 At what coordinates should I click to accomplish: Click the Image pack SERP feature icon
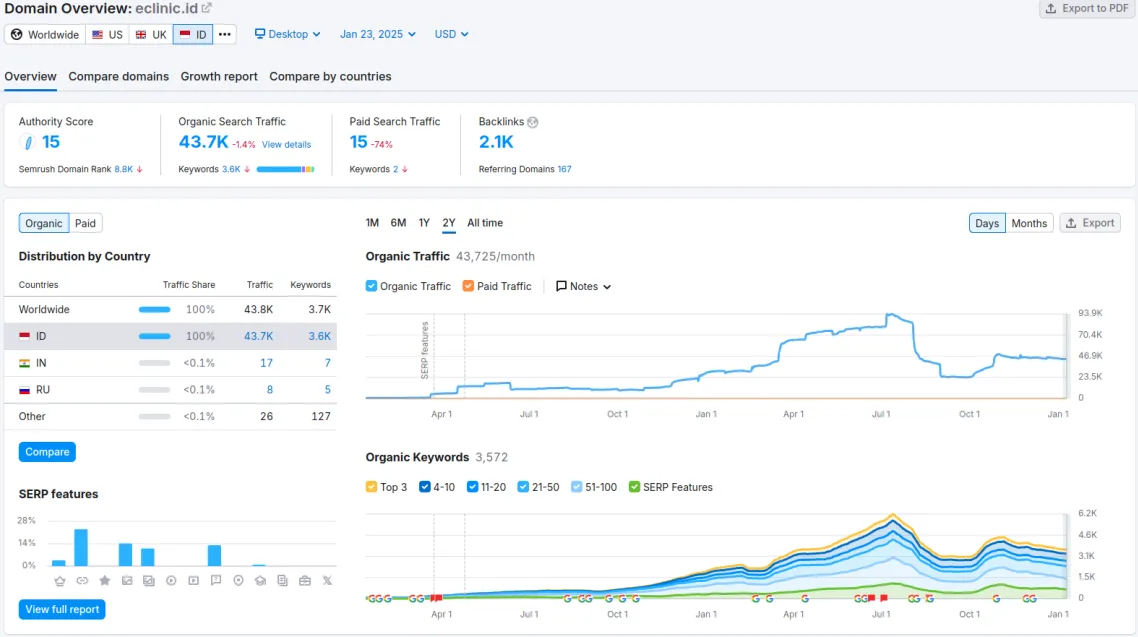[149, 580]
